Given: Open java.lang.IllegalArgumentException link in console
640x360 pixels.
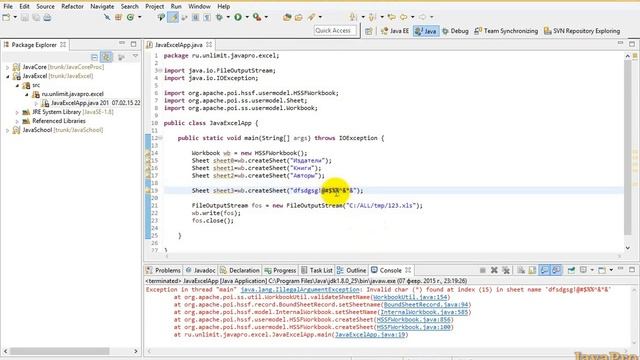Looking at the screenshot, I should (300, 289).
